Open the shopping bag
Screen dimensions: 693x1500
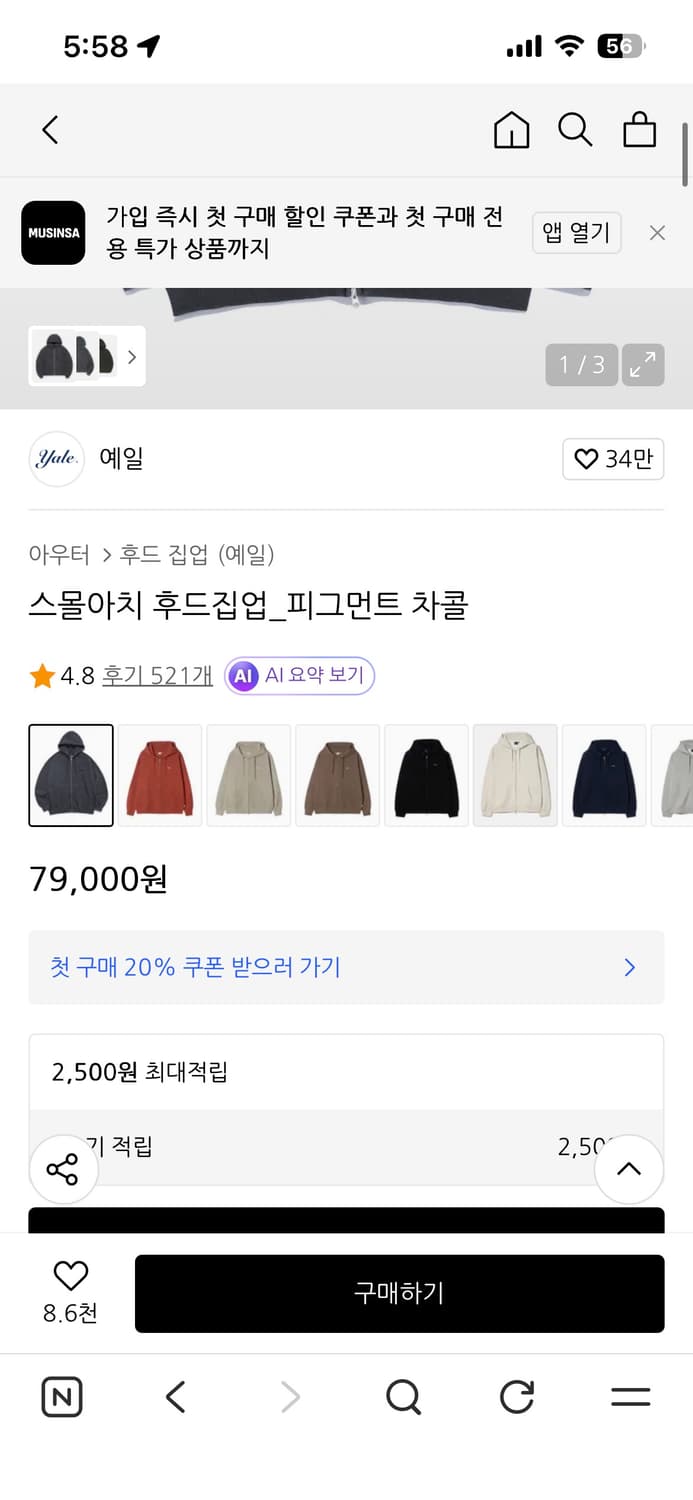pyautogui.click(x=639, y=130)
